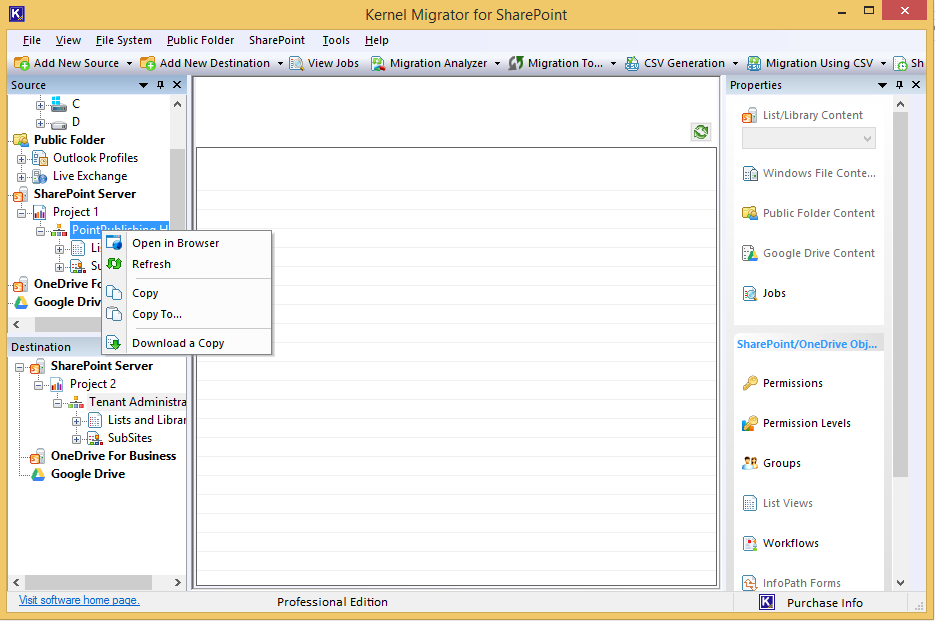Click the OneDrive For Business icon in Destination

click(38, 456)
